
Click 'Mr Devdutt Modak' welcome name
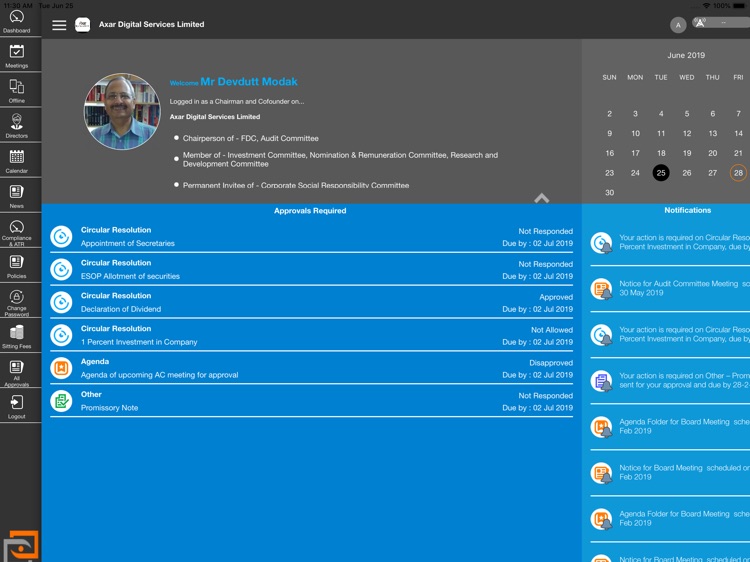click(249, 82)
